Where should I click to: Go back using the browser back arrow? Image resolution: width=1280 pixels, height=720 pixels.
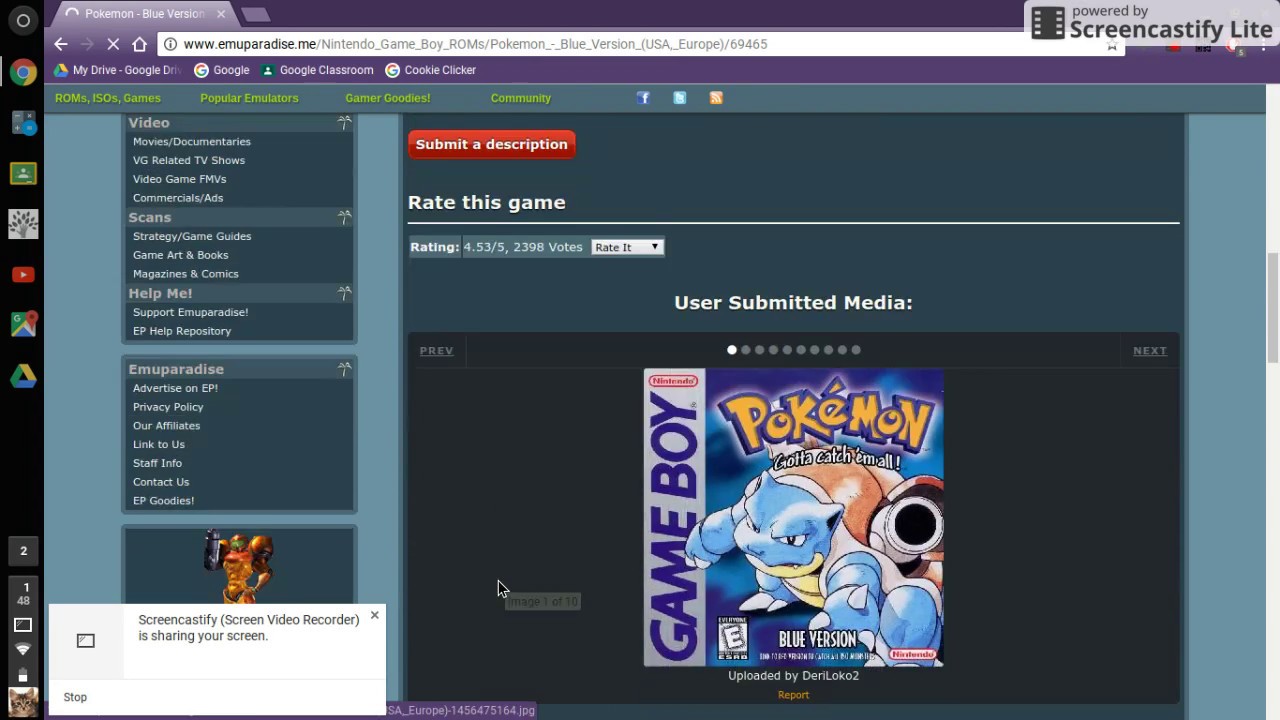point(61,44)
